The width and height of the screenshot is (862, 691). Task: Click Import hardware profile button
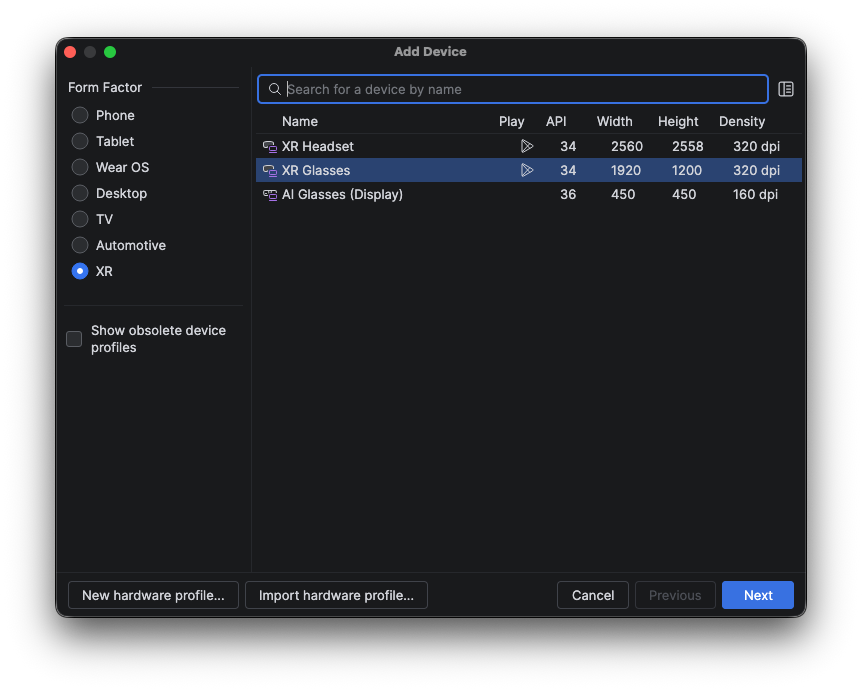336,595
